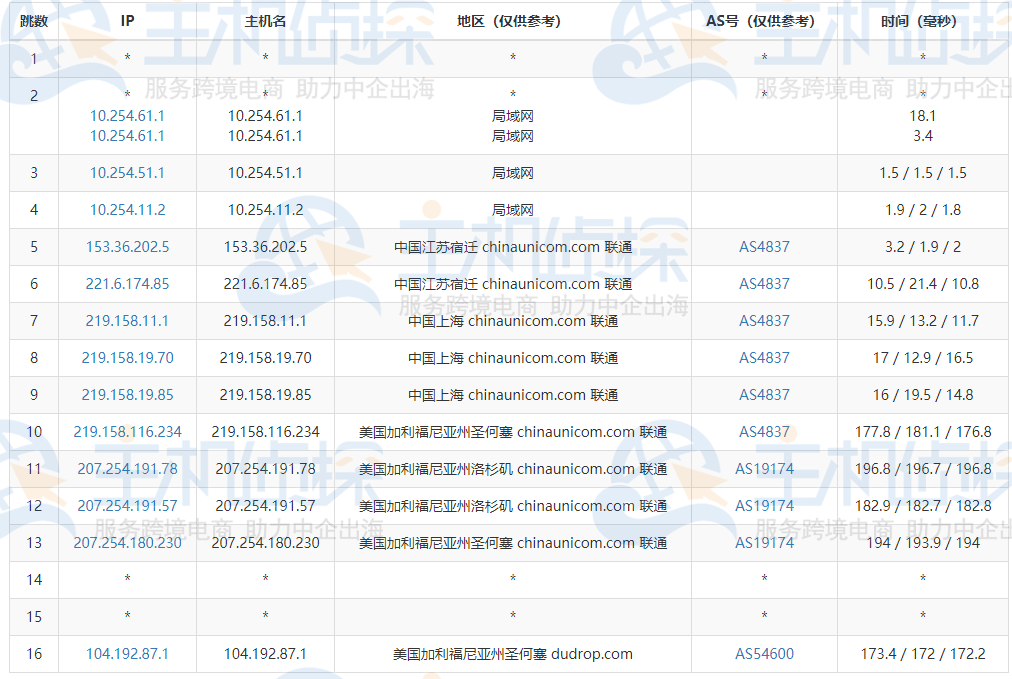Click the IP column header

point(127,17)
